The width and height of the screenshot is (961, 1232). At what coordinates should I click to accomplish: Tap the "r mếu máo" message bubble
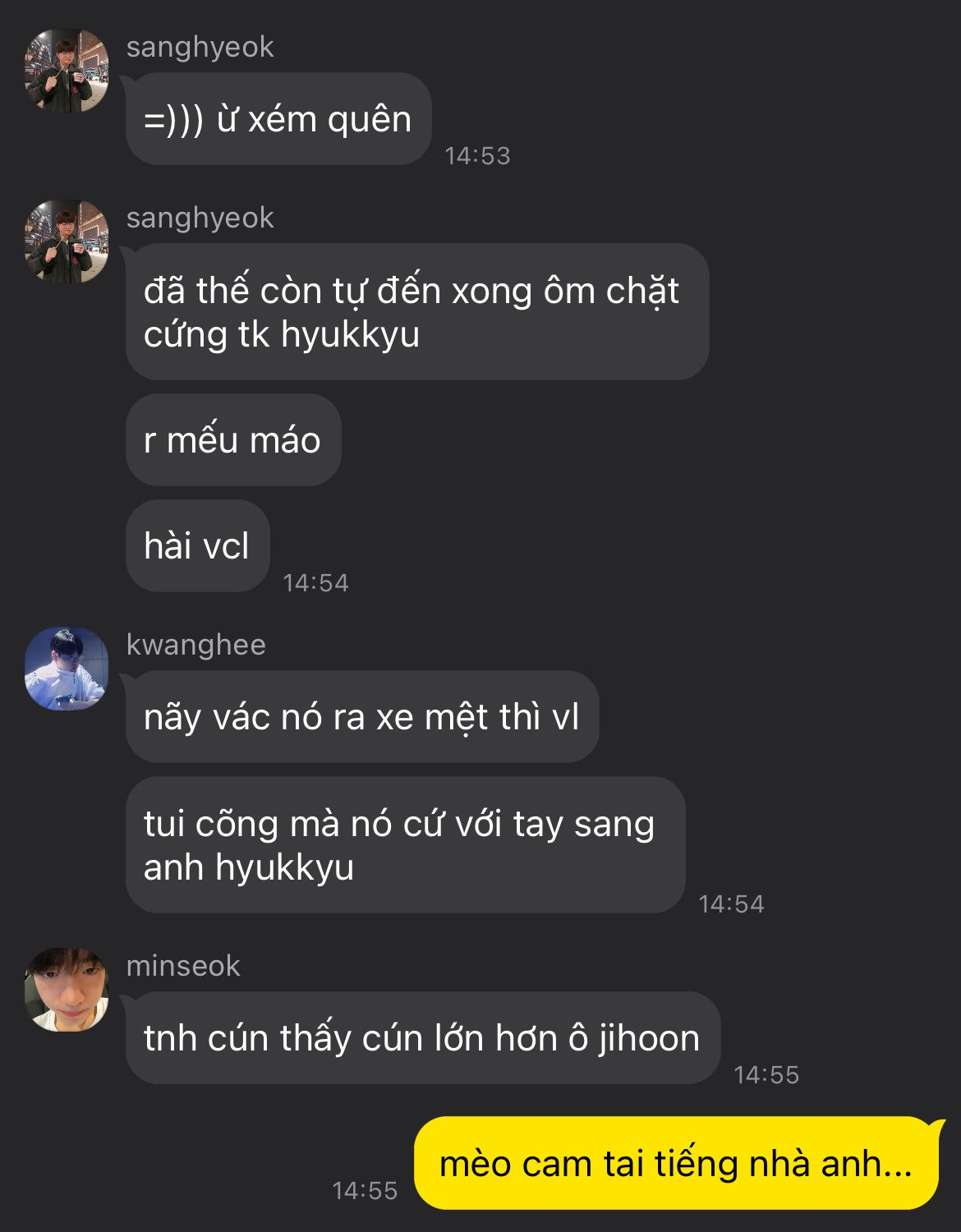tap(233, 439)
